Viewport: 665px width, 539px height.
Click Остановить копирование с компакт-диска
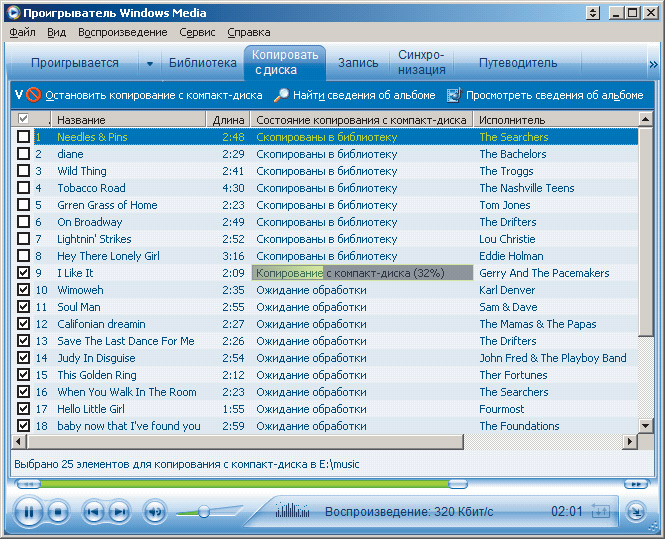(x=153, y=96)
